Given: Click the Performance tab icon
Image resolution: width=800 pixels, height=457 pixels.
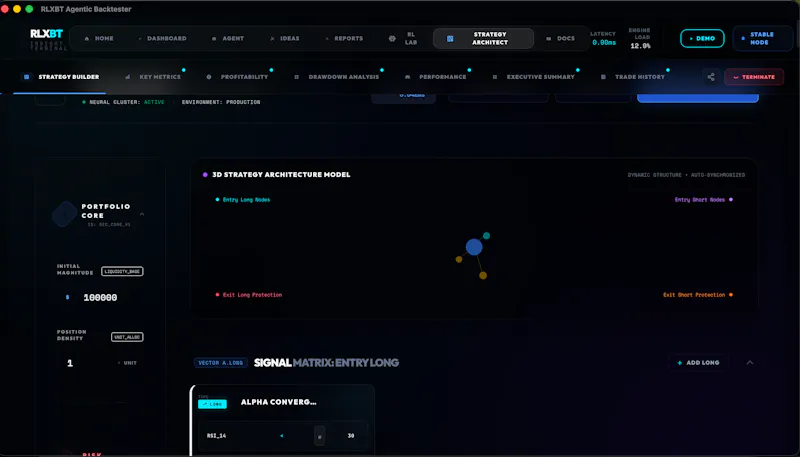Looking at the screenshot, I should coord(407,77).
